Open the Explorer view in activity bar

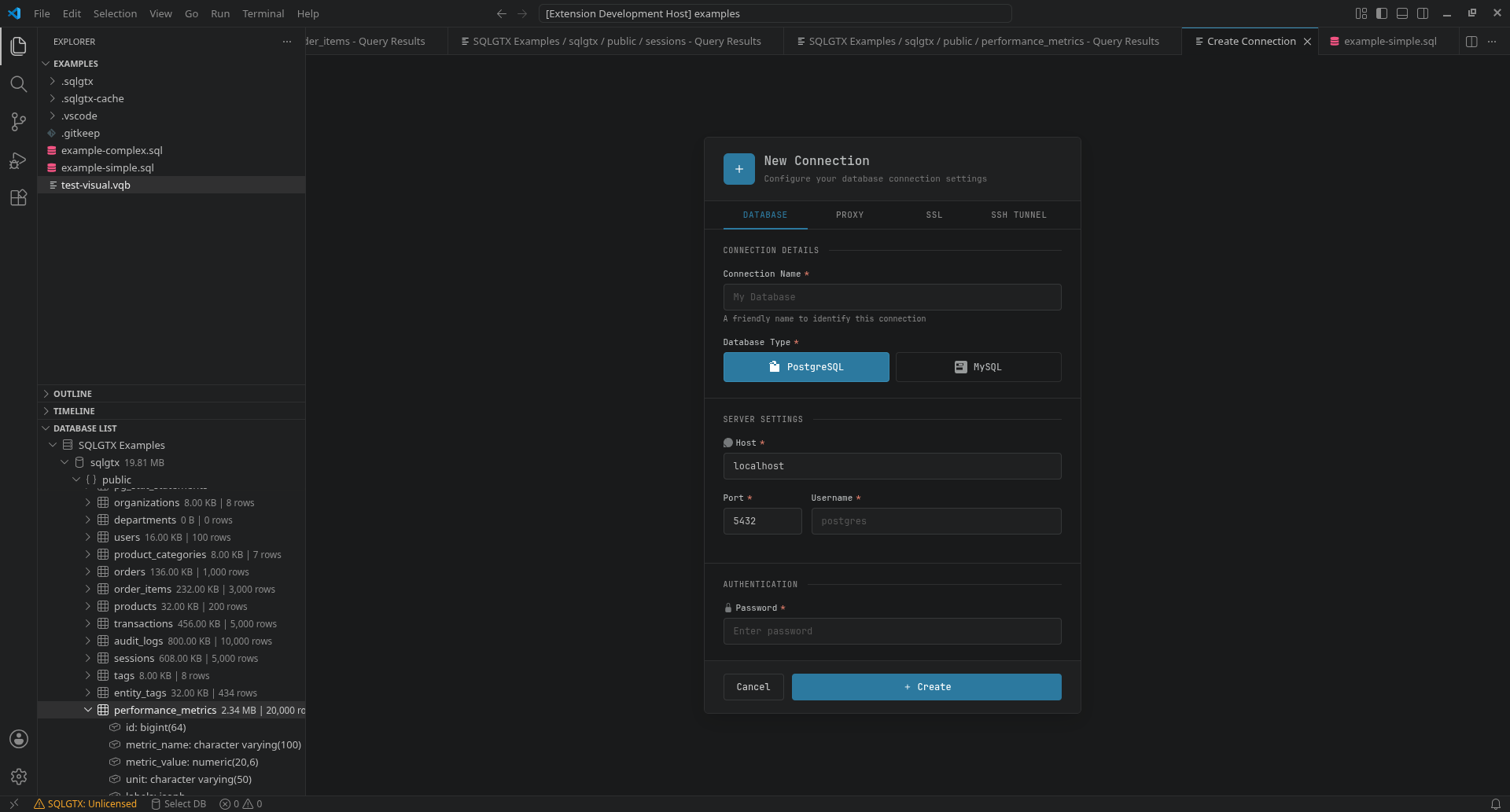point(19,46)
